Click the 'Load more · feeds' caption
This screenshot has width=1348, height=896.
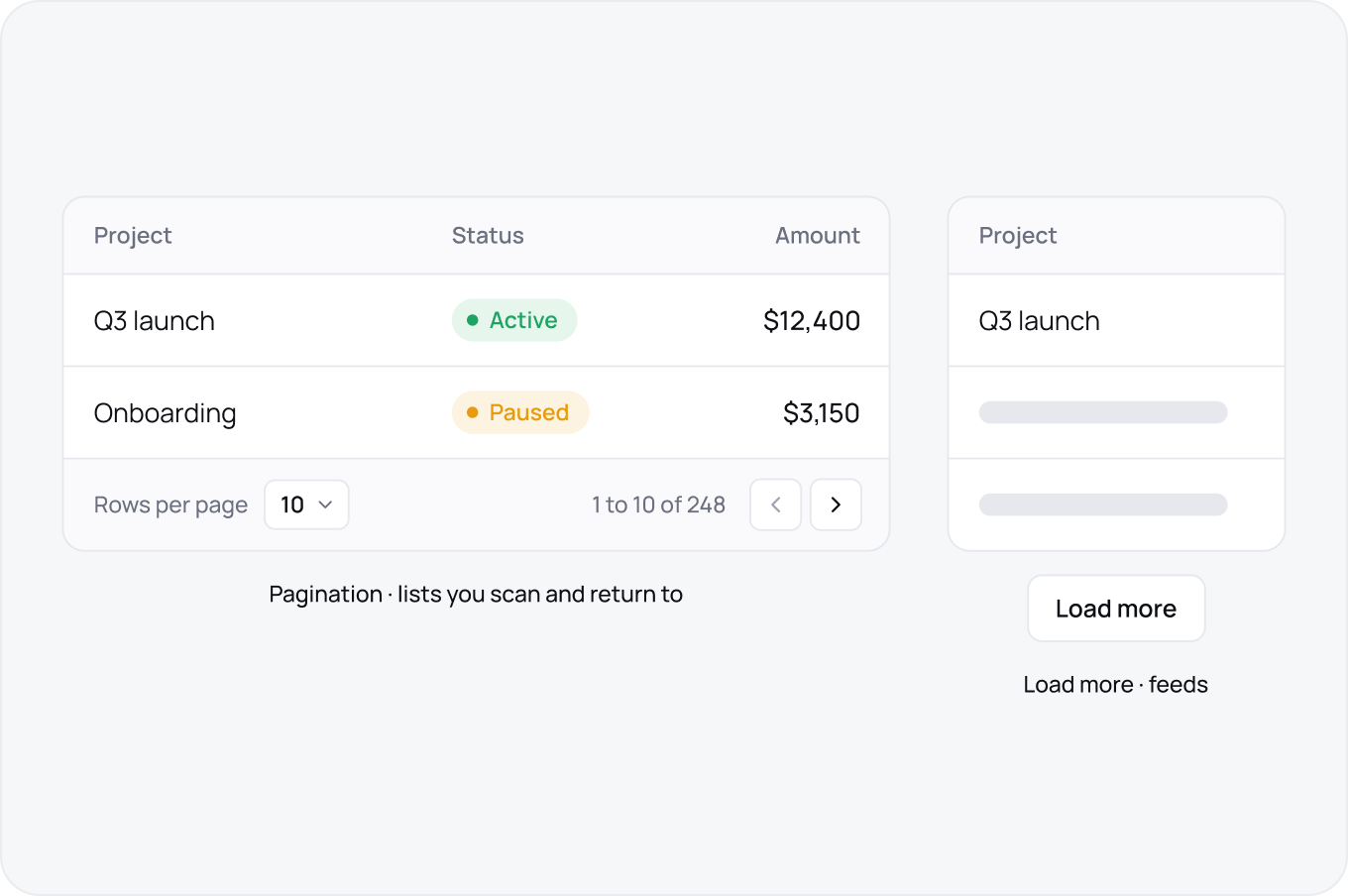pos(1116,685)
